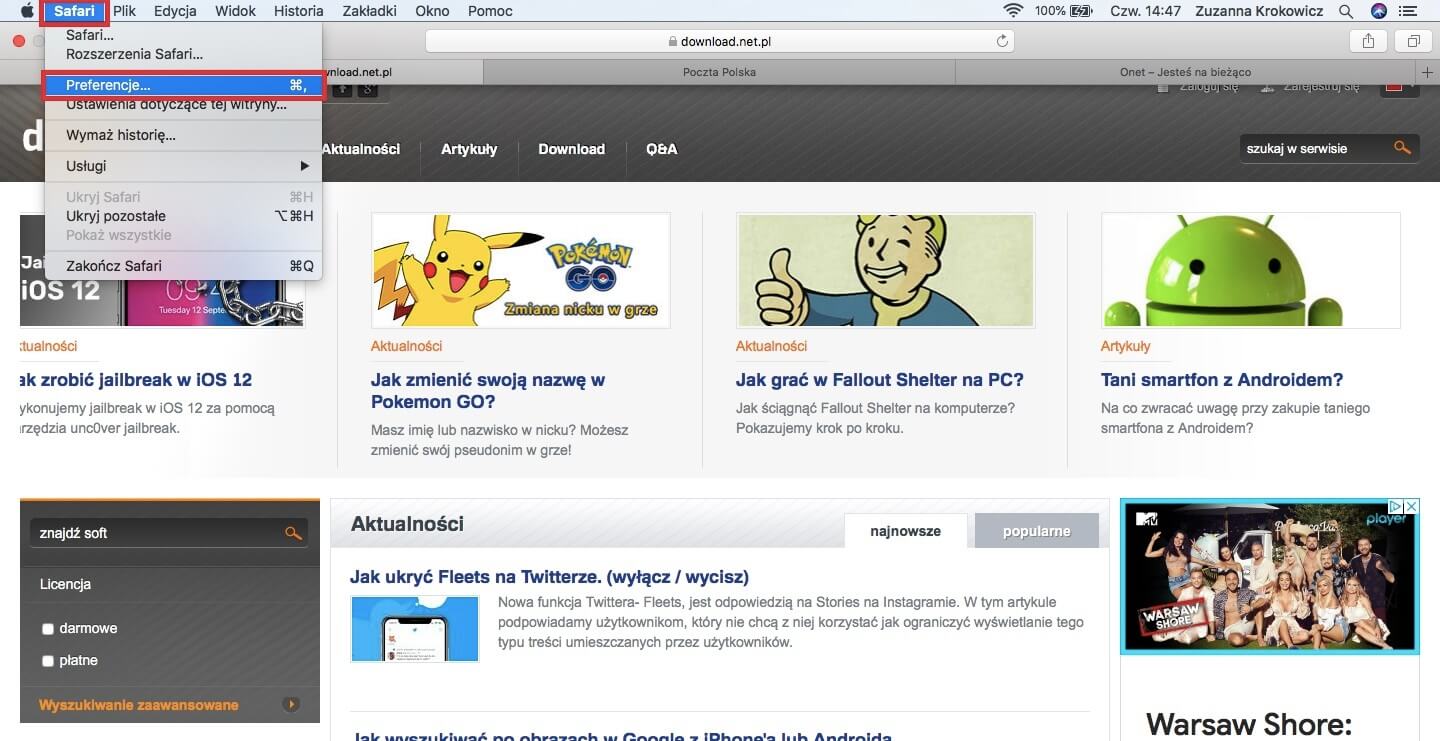Click the Czw. 14:47 clock

(x=1145, y=11)
